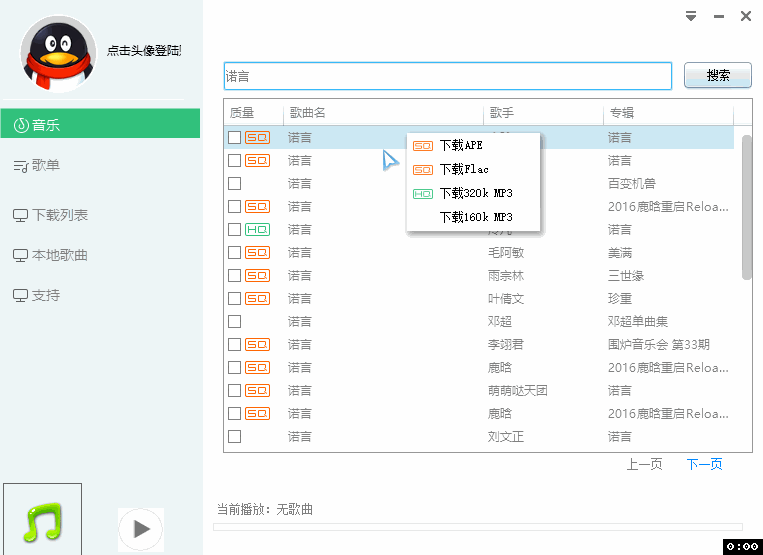Click the QQ penguin avatar to log in
The width and height of the screenshot is (763, 555).
coord(57,56)
